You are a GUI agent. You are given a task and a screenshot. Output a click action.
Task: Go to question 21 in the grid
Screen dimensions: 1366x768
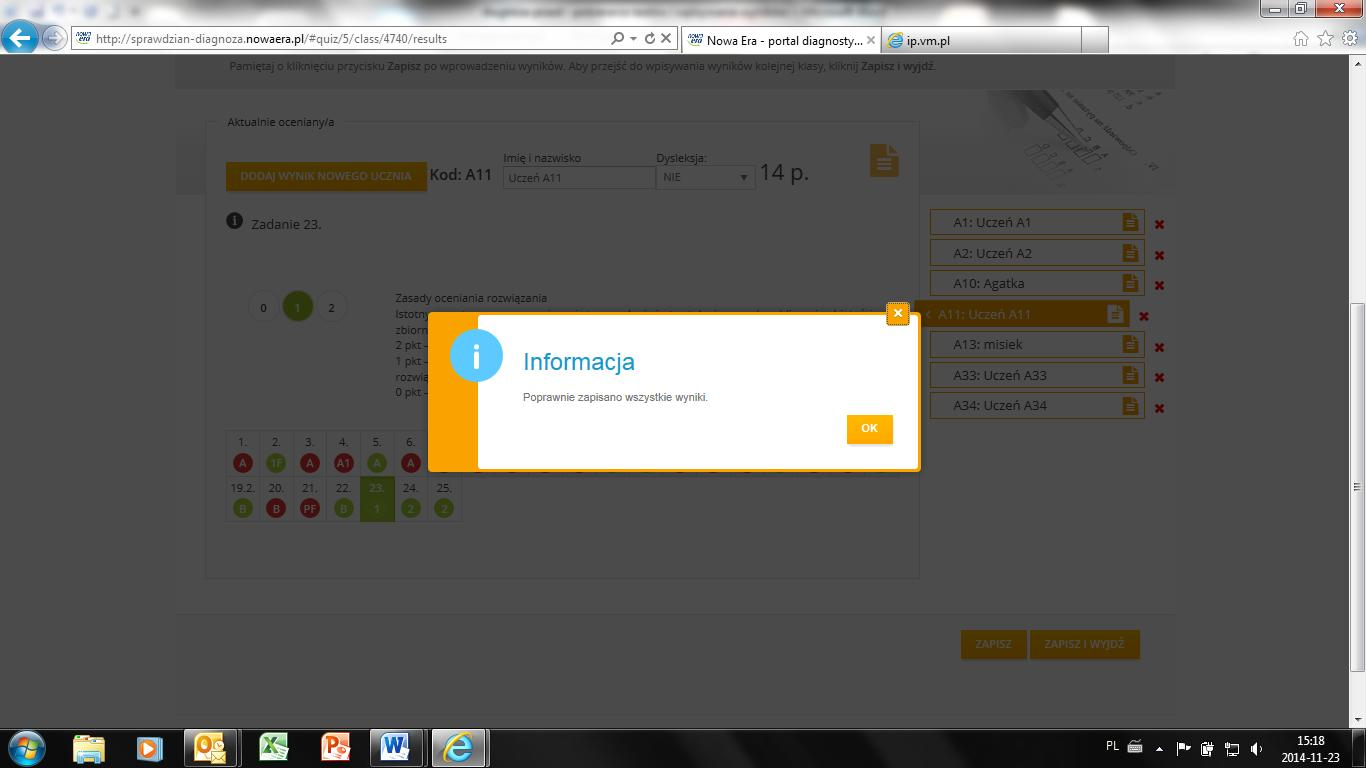coord(309,499)
